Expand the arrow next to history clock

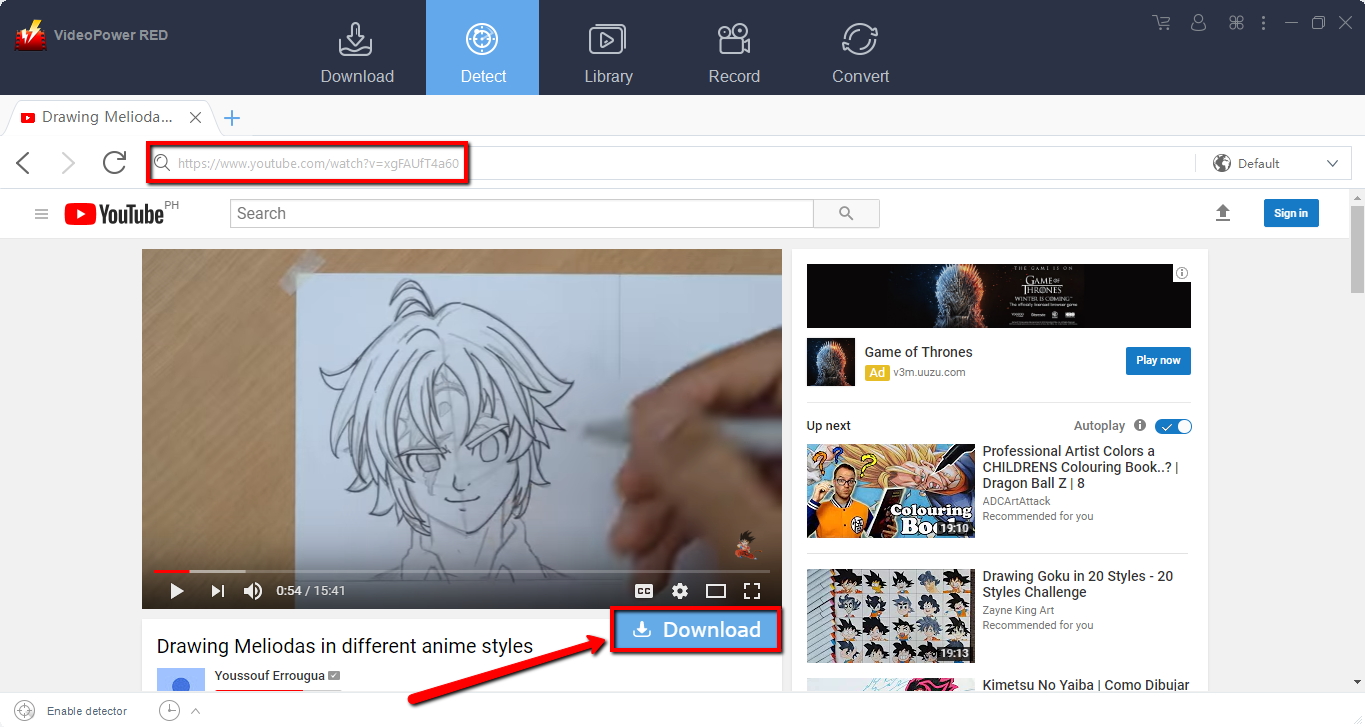click(x=196, y=711)
